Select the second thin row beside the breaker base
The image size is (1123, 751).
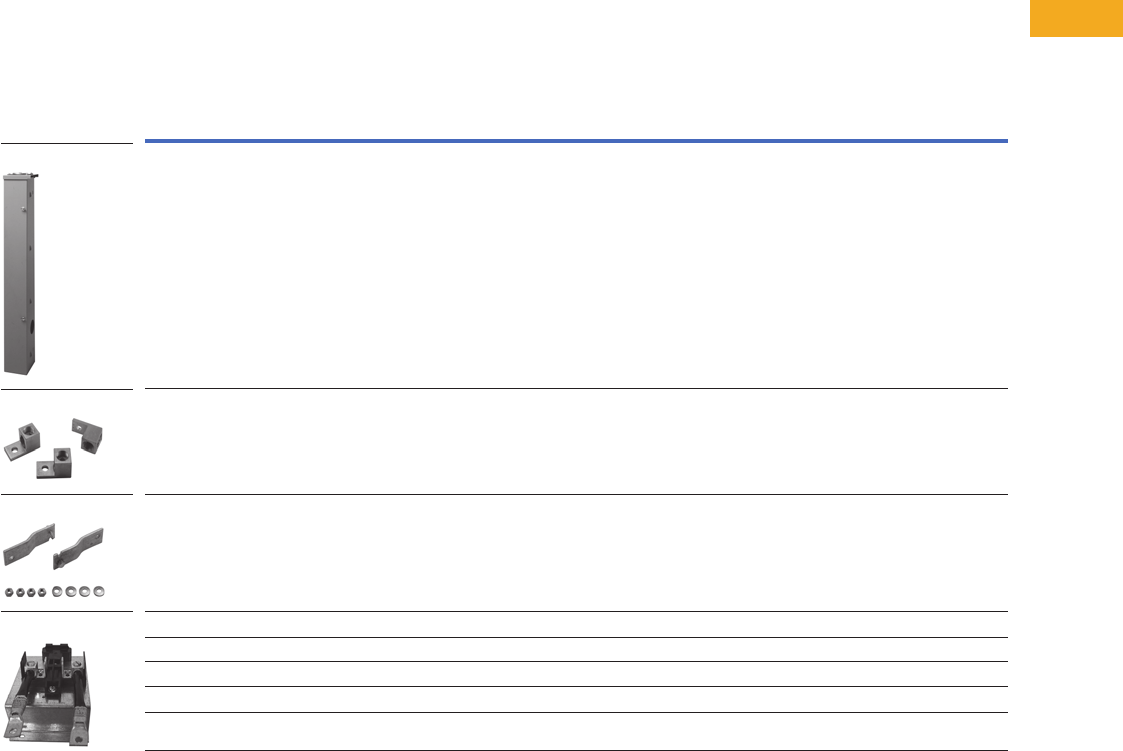(576, 649)
